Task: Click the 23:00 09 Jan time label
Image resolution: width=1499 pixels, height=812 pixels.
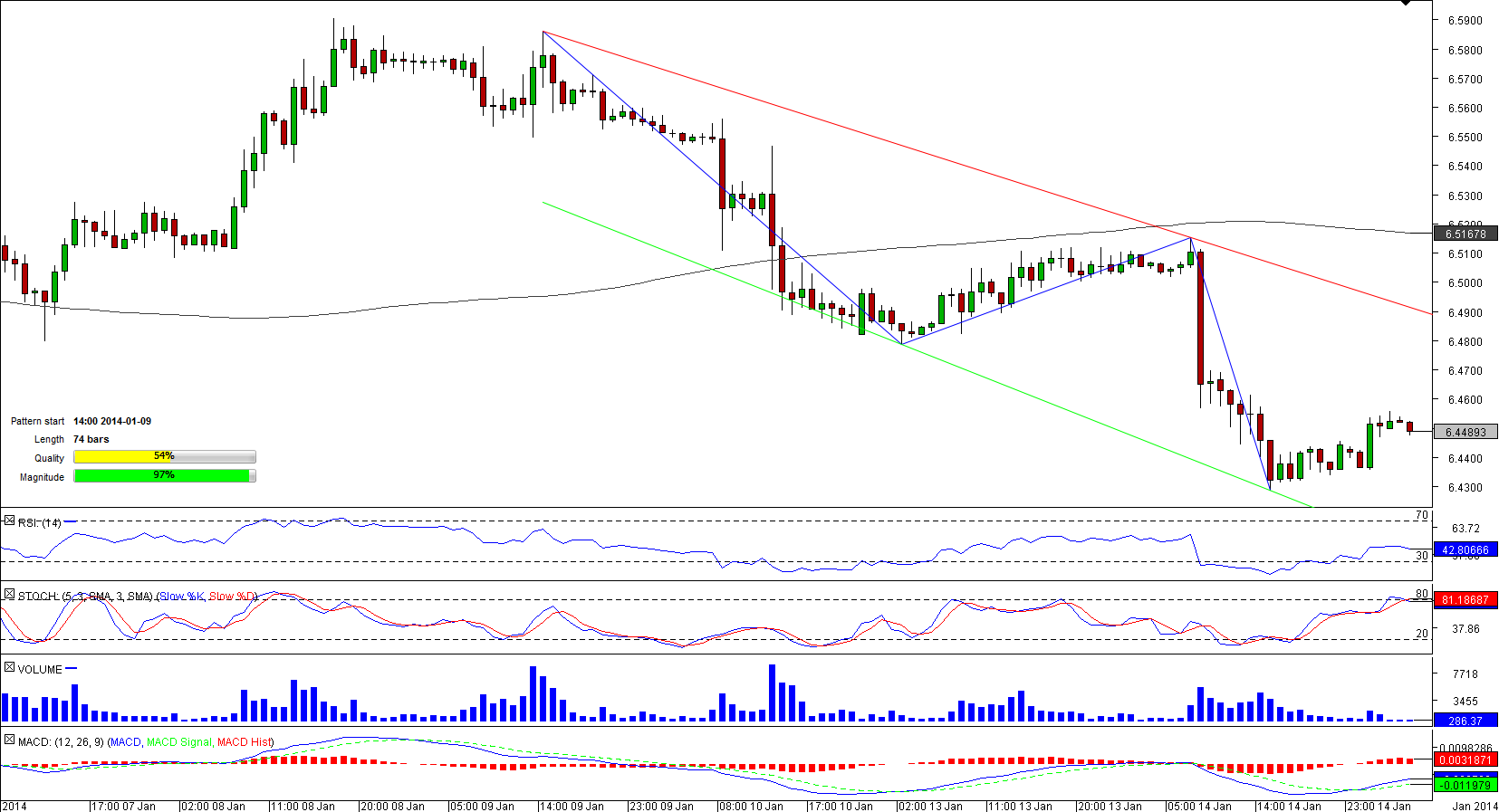Action: (662, 807)
